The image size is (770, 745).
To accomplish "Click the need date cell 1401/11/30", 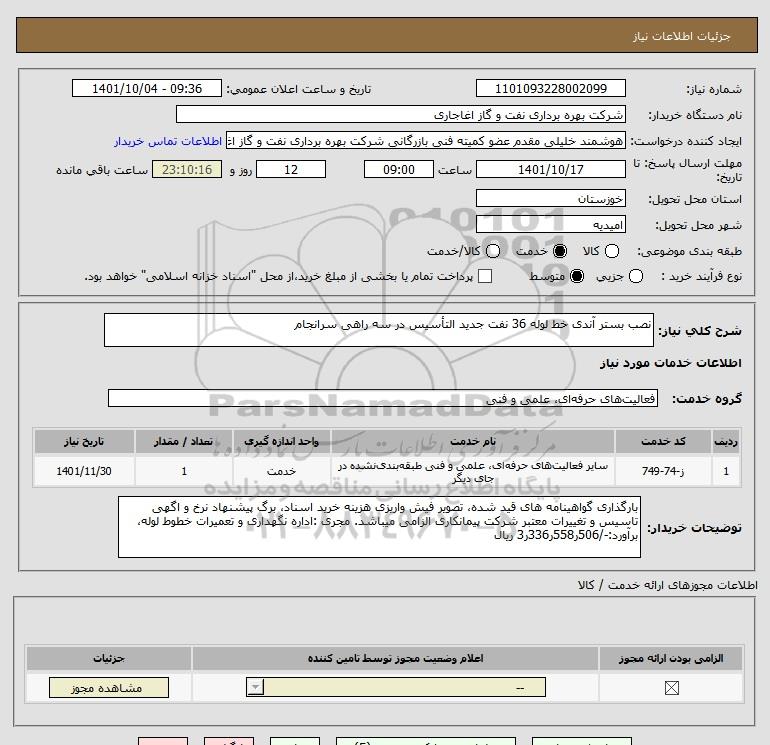I will tap(84, 471).
